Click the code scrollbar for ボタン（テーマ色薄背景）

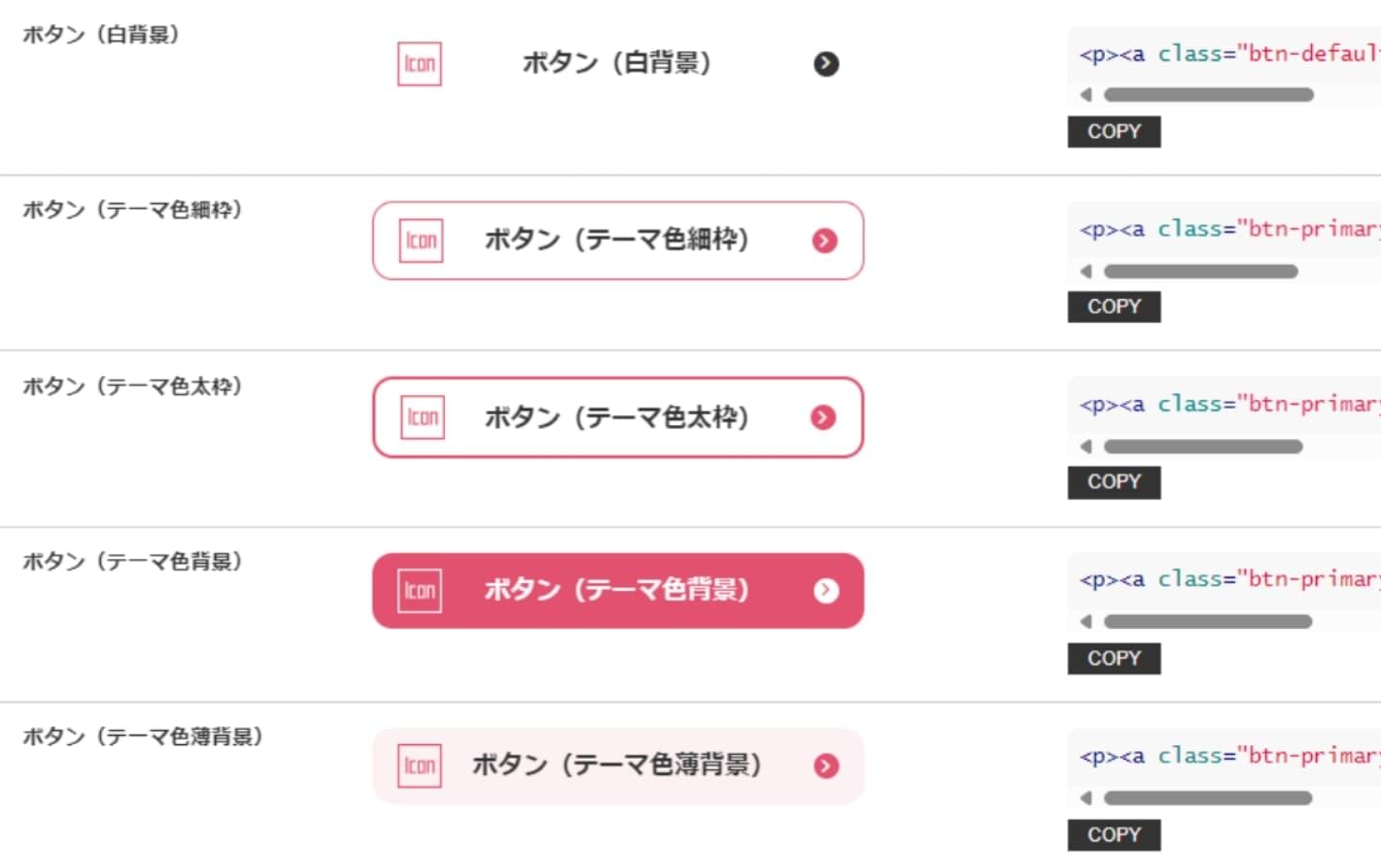point(1207,798)
